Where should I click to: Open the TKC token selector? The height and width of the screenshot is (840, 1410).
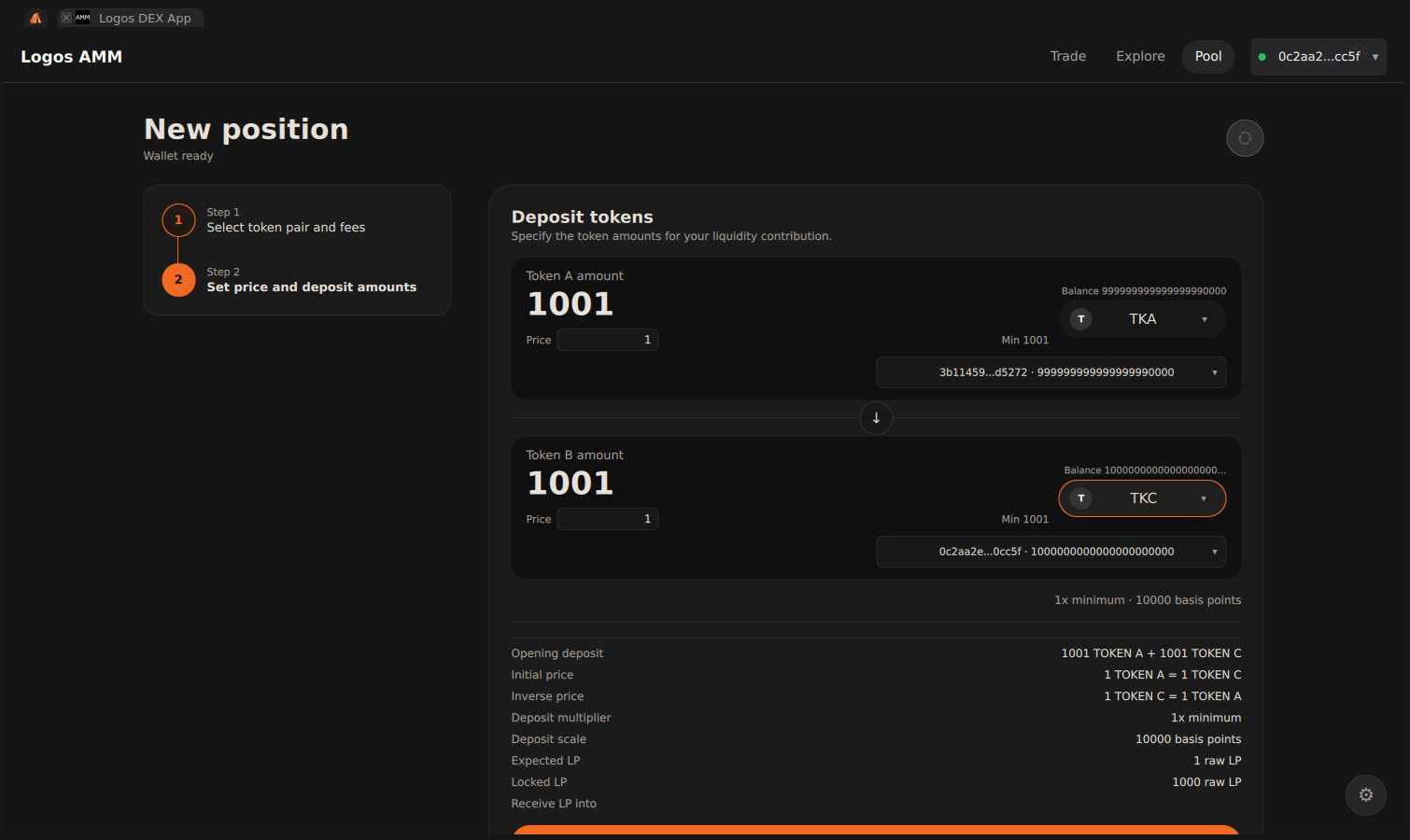(x=1142, y=498)
